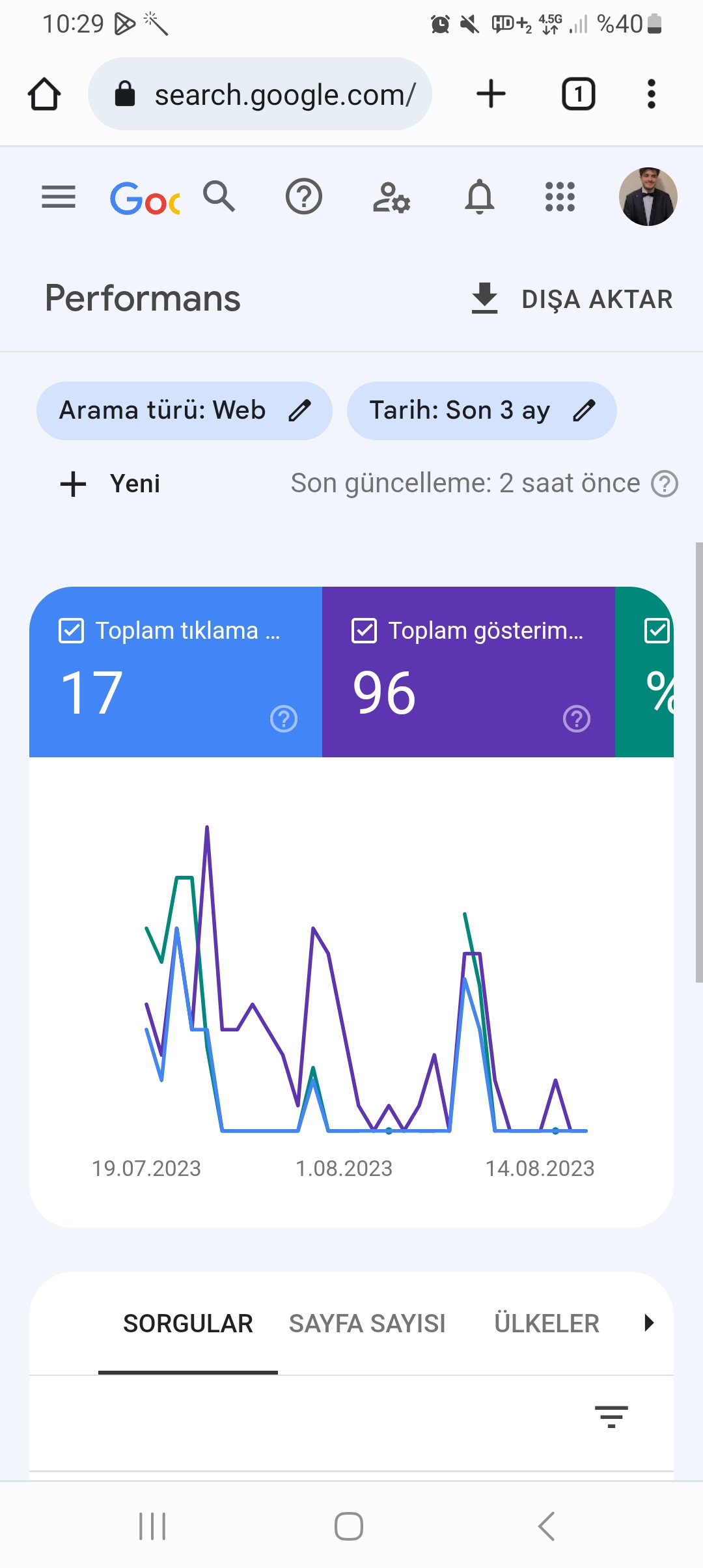Switch to the ÜLKELER tab
The image size is (703, 1568).
tap(547, 1324)
